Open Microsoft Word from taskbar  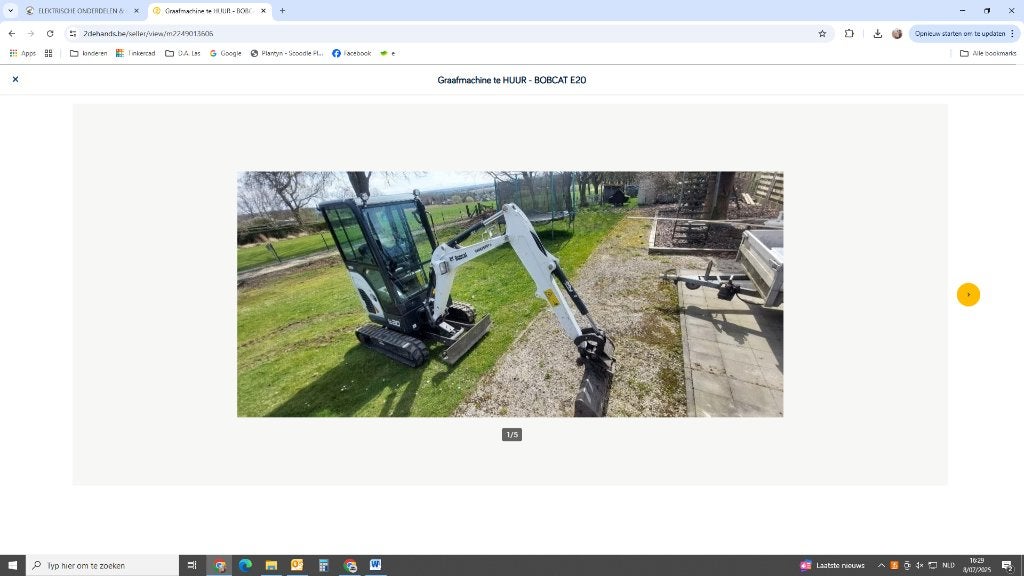376,566
